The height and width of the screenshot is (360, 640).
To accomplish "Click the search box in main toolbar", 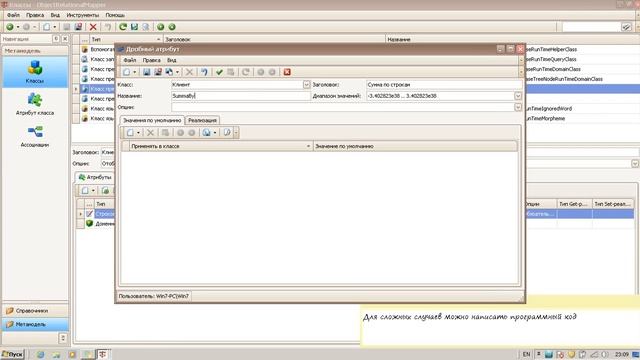I will [591, 27].
